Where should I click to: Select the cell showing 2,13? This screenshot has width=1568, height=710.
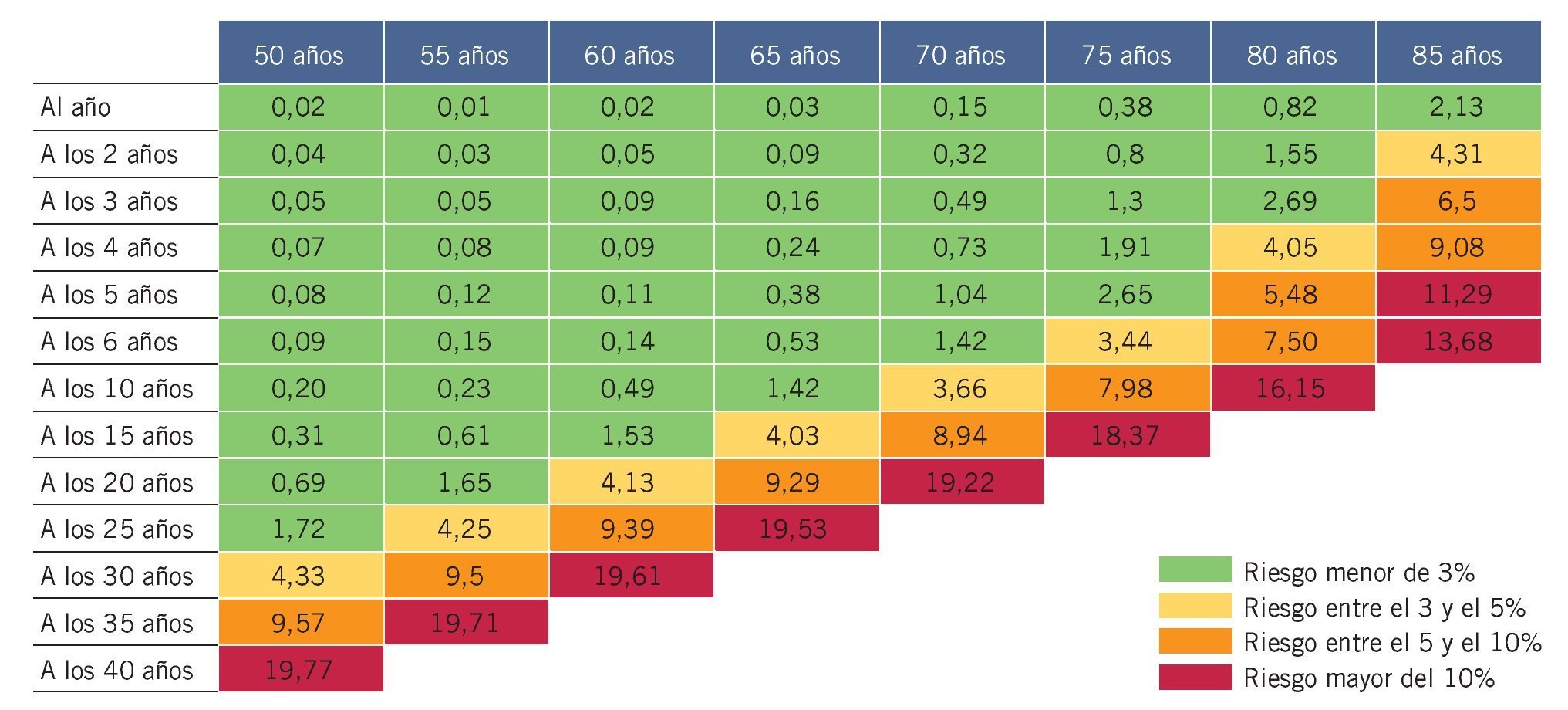pos(1457,107)
